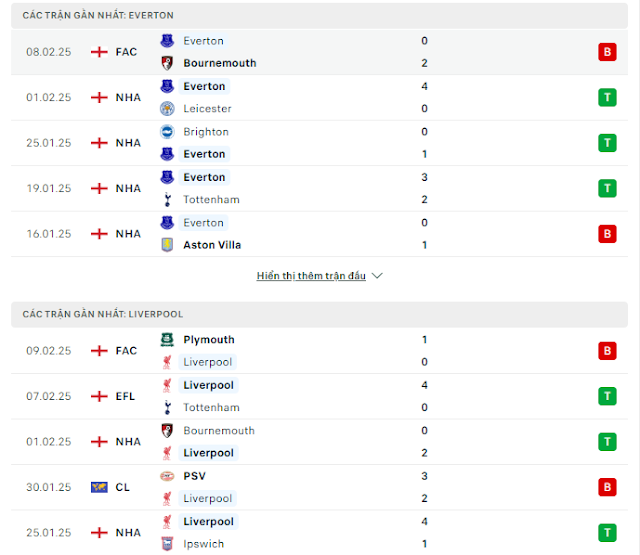Open the Liverpool recent matches section header
Screen dimensions: 640x555
pos(319,314)
